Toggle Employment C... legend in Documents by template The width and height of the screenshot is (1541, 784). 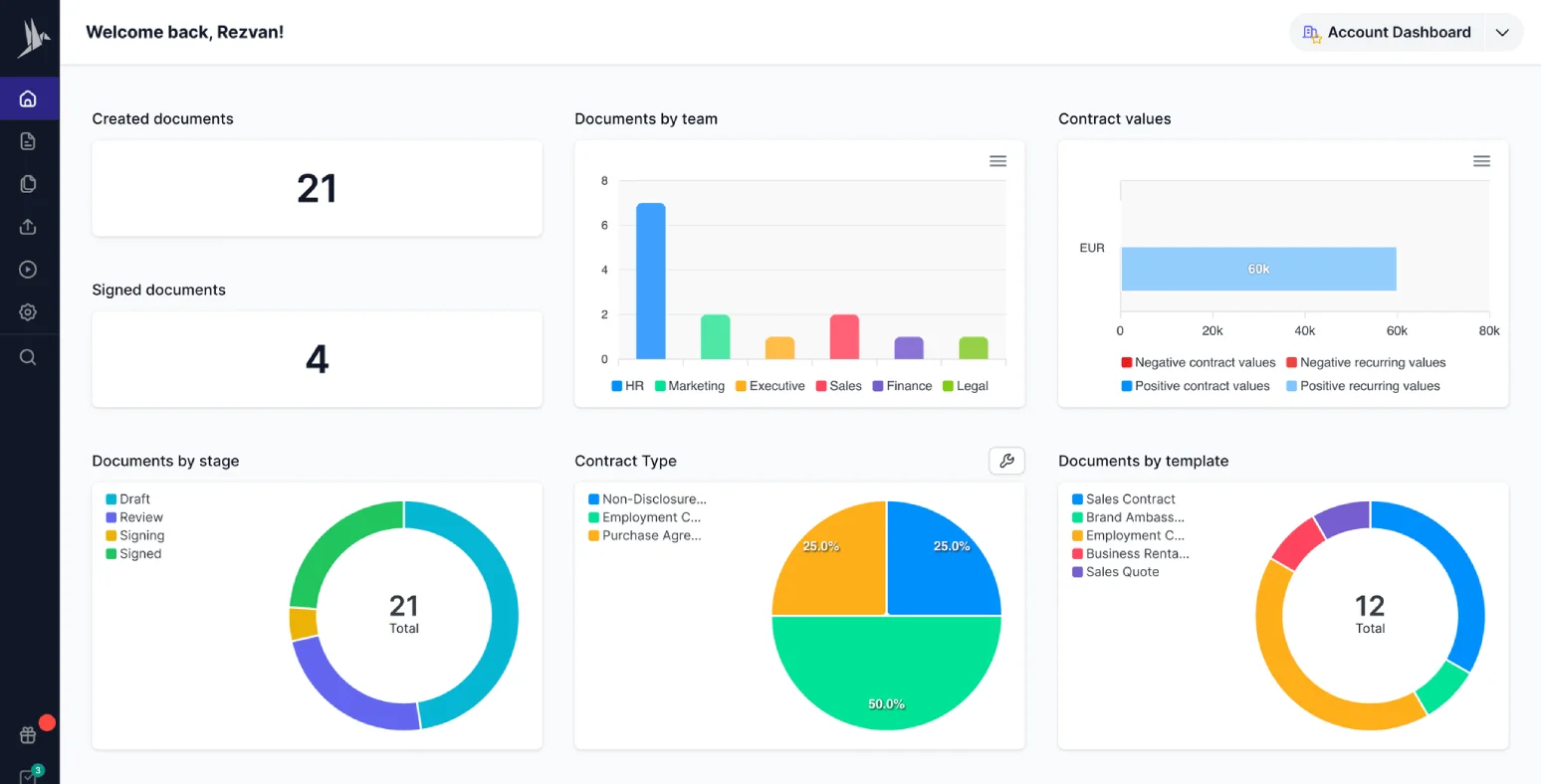point(1129,535)
